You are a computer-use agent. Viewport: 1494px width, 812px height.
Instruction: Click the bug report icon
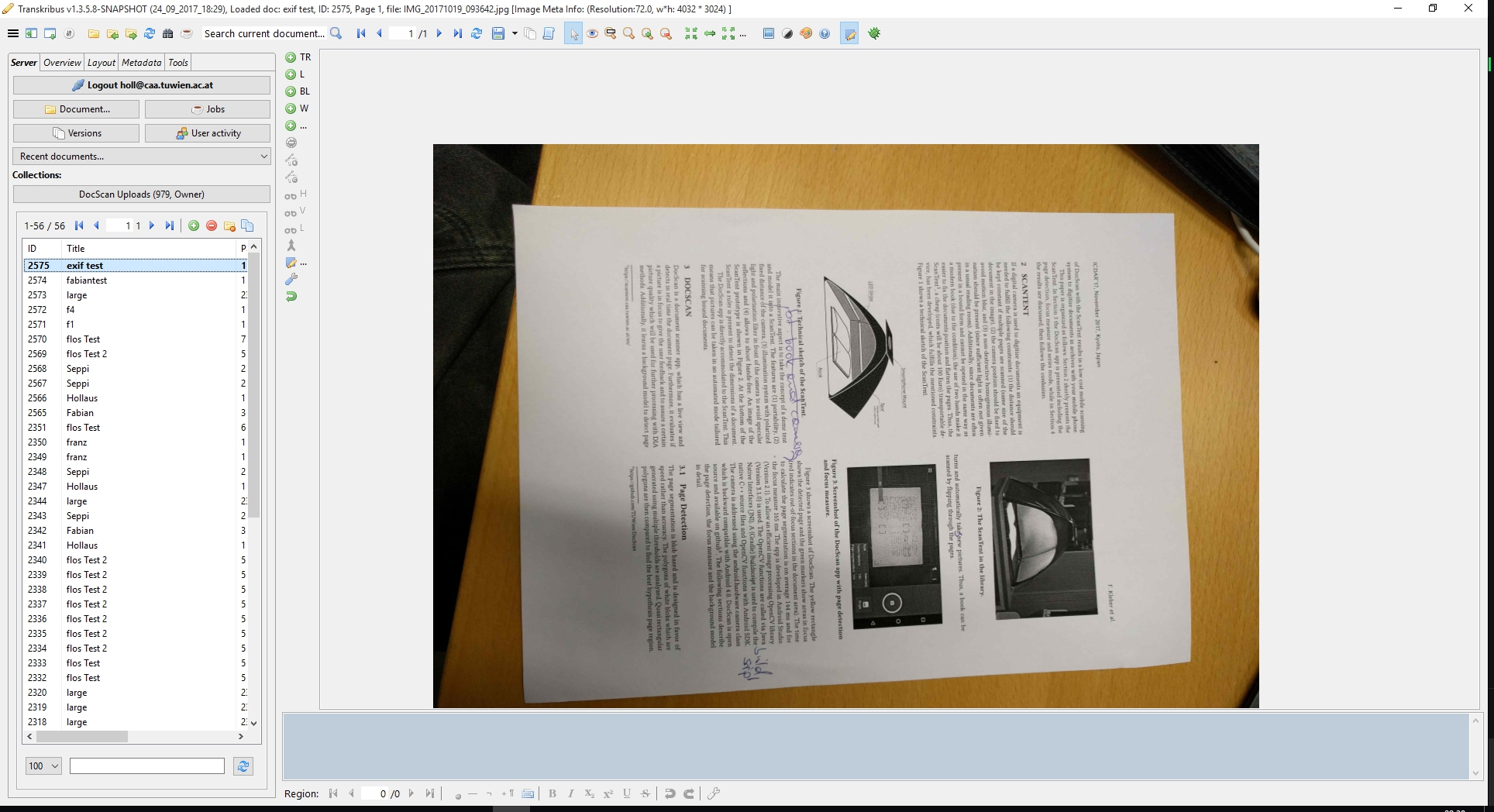pos(874,33)
